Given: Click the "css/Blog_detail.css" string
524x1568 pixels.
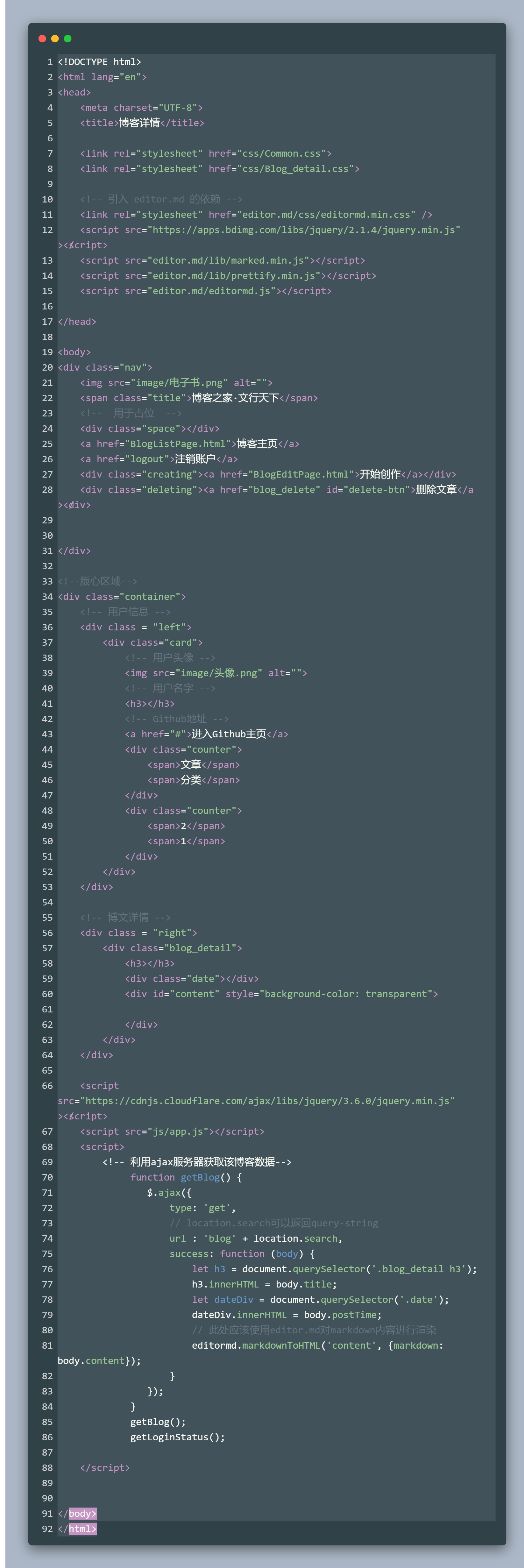Looking at the screenshot, I should click(296, 169).
